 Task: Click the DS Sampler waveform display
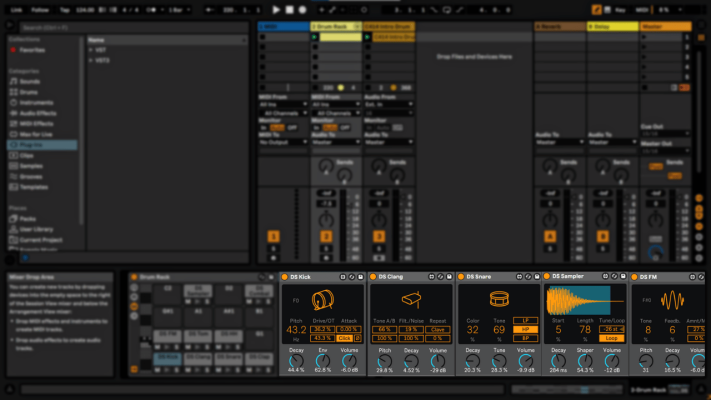point(585,300)
